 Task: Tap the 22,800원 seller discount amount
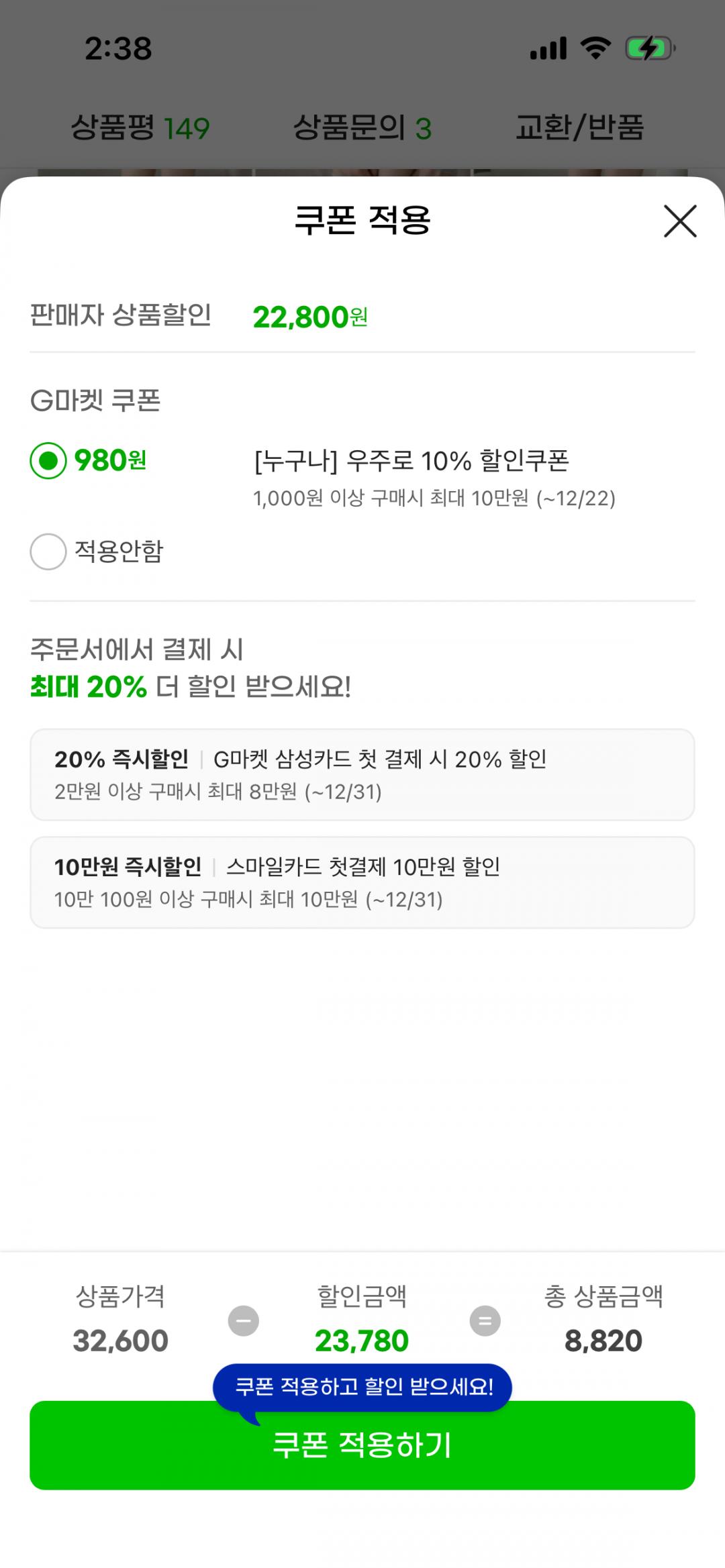point(310,317)
